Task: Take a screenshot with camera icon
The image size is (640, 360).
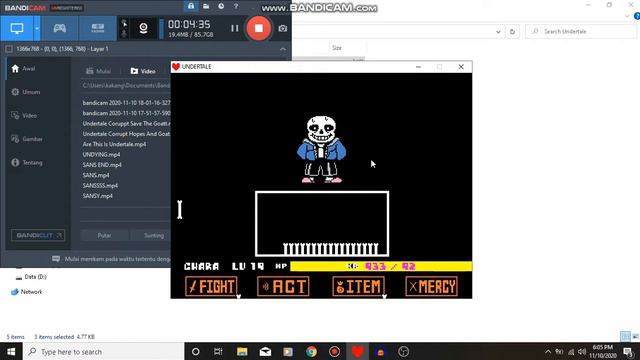Action: pos(282,29)
